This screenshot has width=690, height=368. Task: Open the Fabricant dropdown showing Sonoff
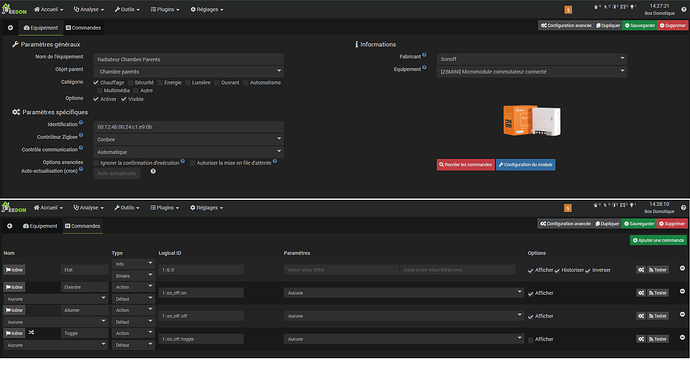(532, 59)
